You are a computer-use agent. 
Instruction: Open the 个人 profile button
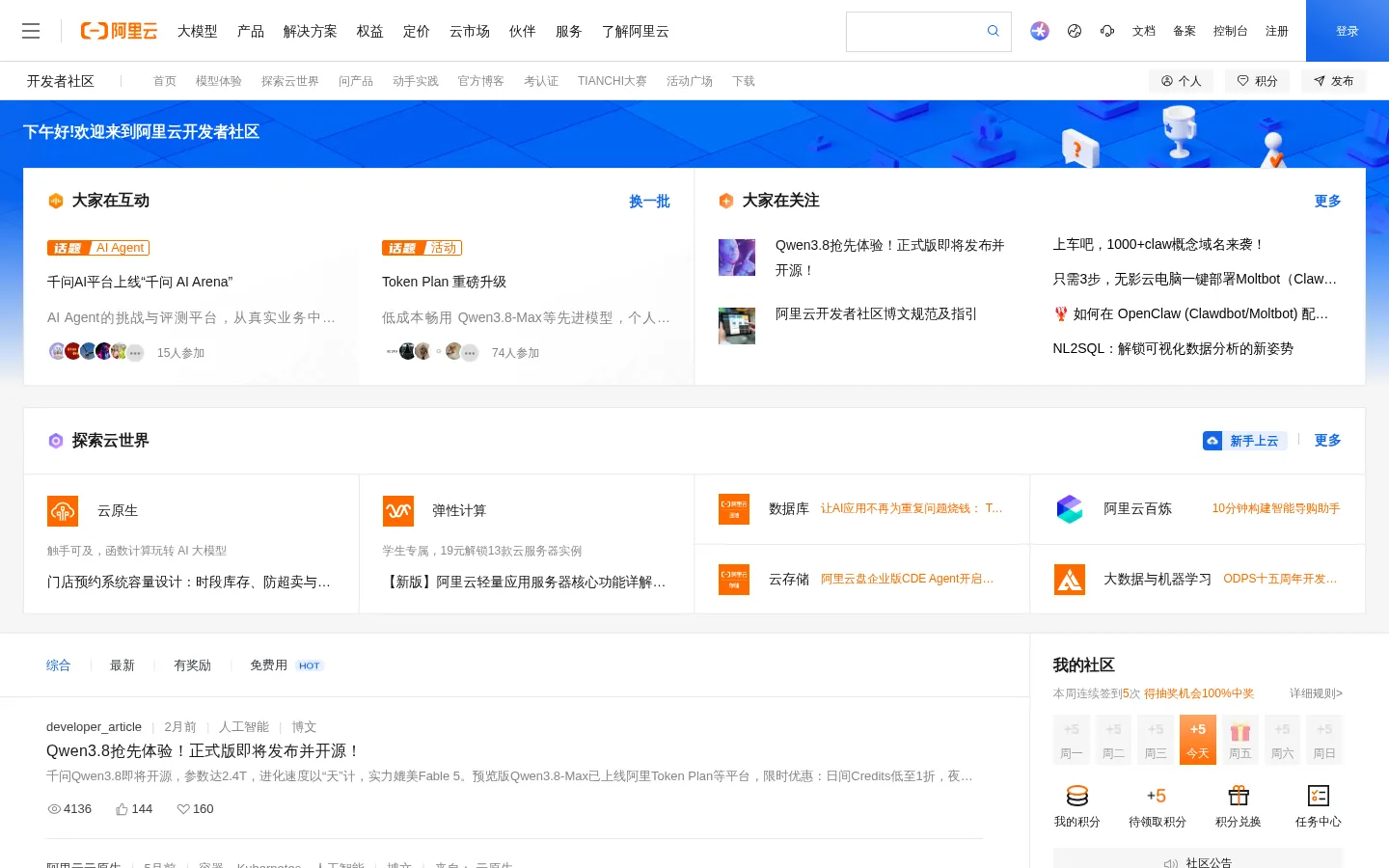[1181, 81]
